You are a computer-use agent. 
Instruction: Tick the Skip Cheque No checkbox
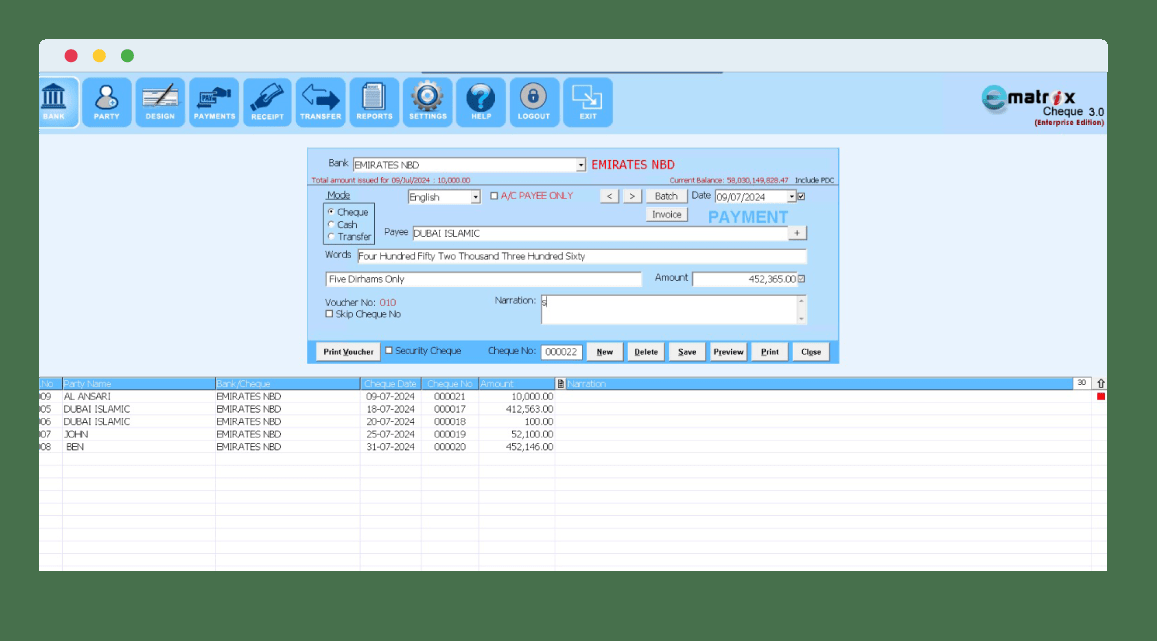[x=330, y=314]
